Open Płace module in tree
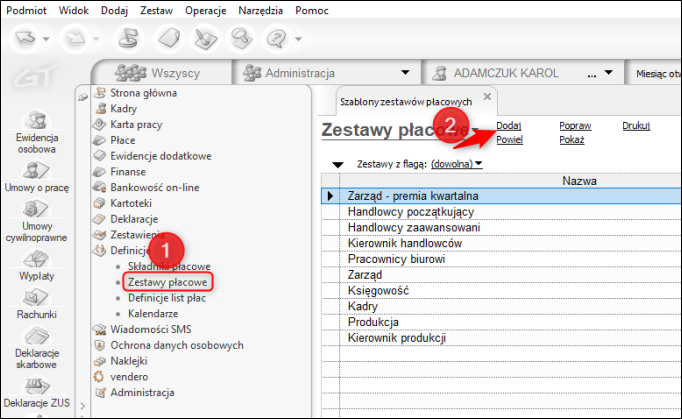 [x=123, y=140]
